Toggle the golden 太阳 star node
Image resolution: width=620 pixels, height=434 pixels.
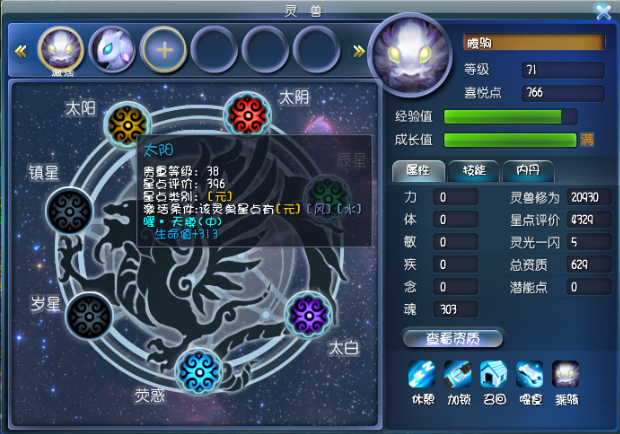click(x=127, y=125)
